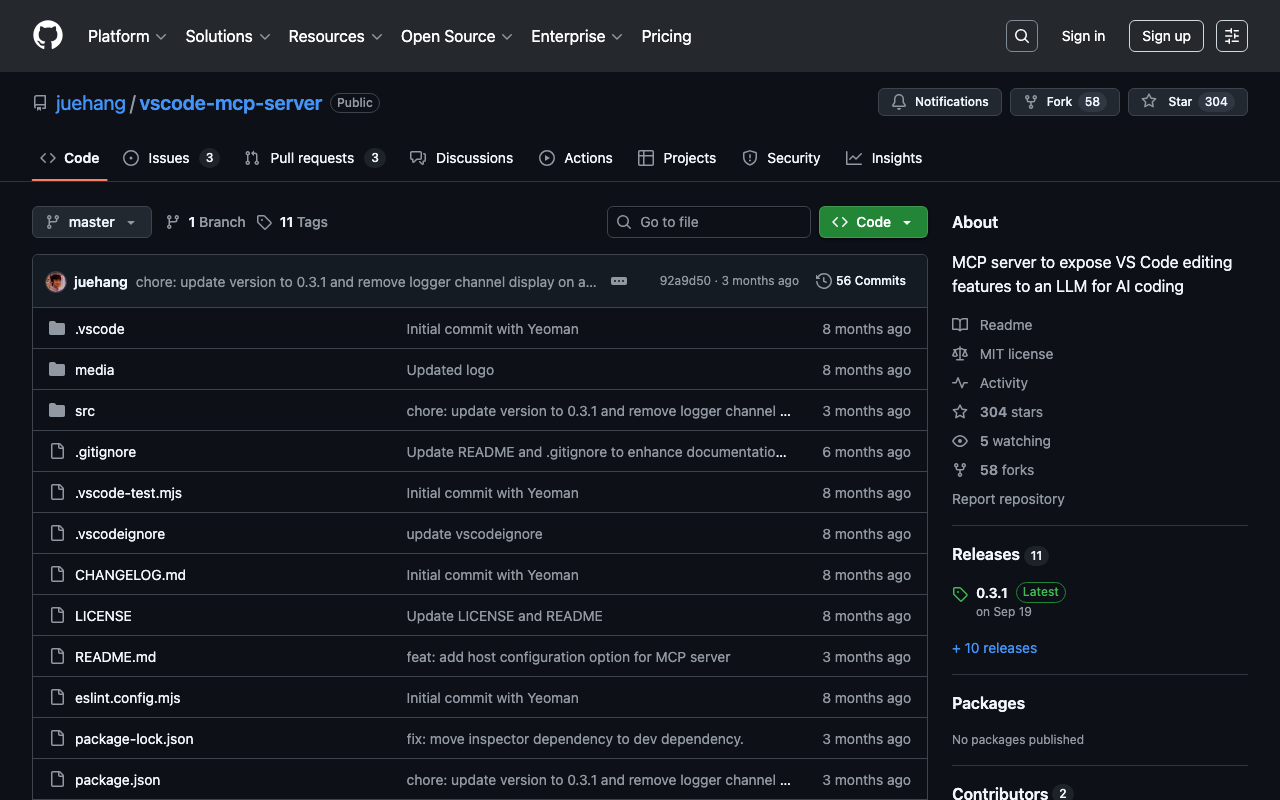
Task: Expand the Platform menu in header
Action: coord(127,36)
